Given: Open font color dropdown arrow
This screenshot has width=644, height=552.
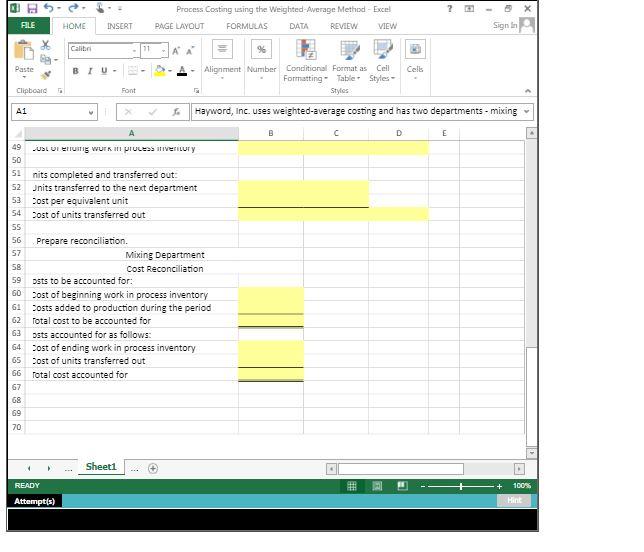Looking at the screenshot, I should point(192,71).
